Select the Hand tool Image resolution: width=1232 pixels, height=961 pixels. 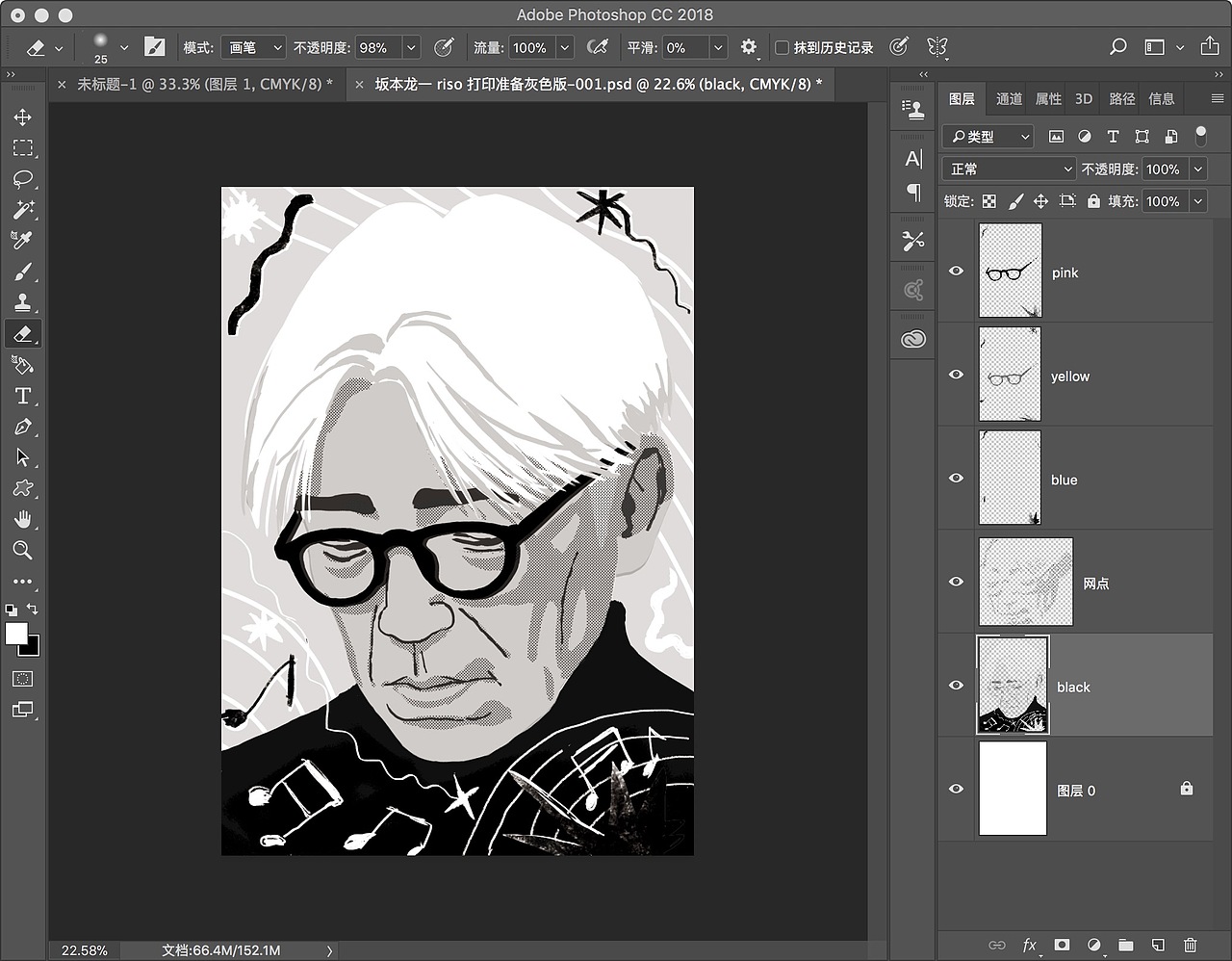tap(23, 520)
